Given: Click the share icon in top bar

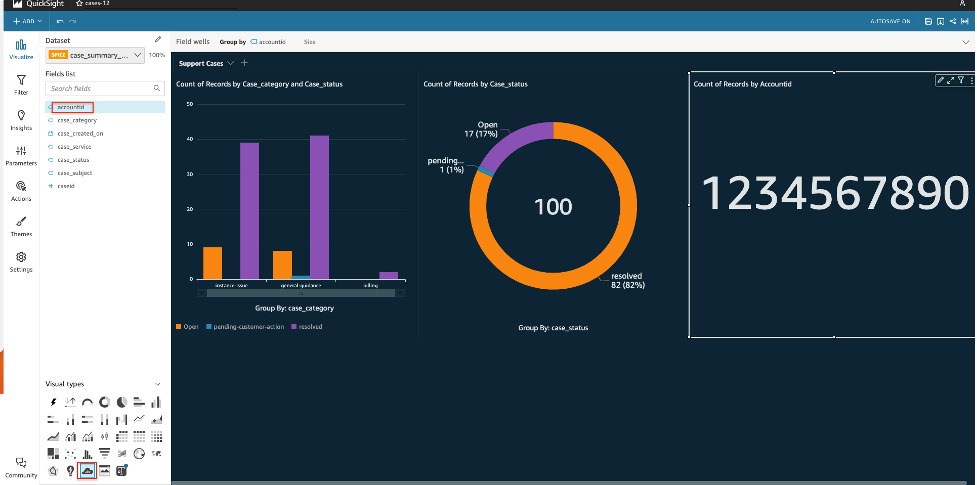Looking at the screenshot, I should [x=953, y=21].
